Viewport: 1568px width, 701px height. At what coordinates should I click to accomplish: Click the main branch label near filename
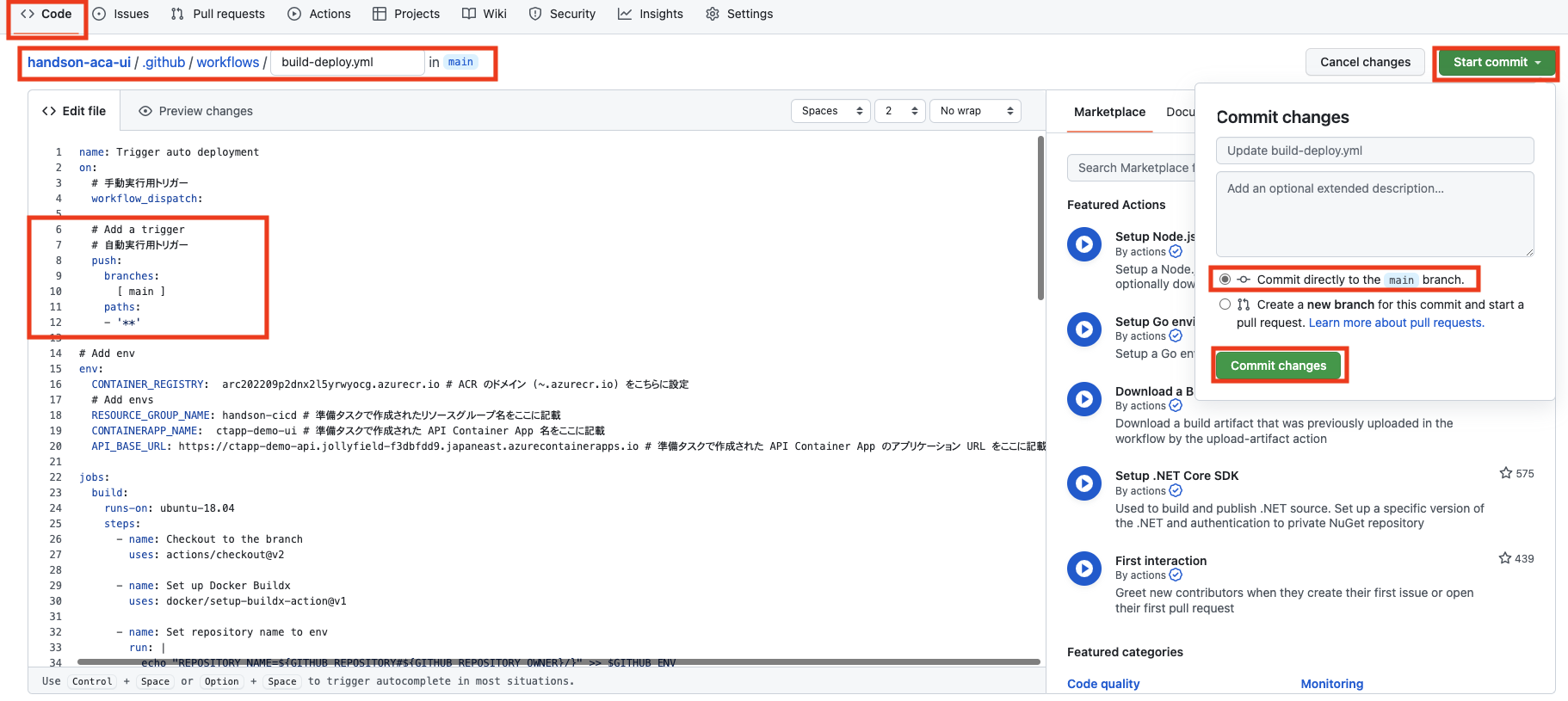(x=460, y=62)
